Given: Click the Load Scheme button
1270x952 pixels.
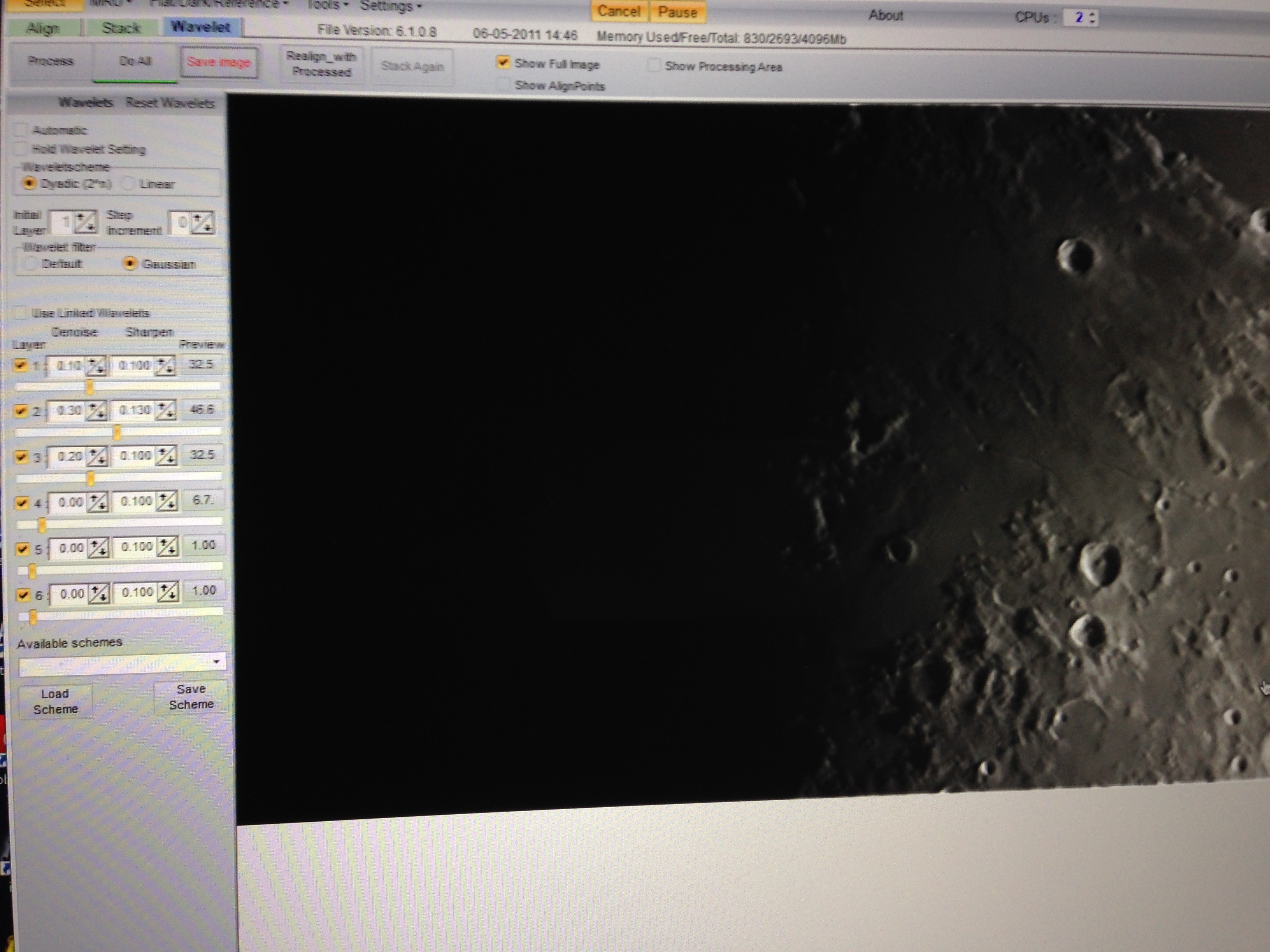Looking at the screenshot, I should click(55, 701).
